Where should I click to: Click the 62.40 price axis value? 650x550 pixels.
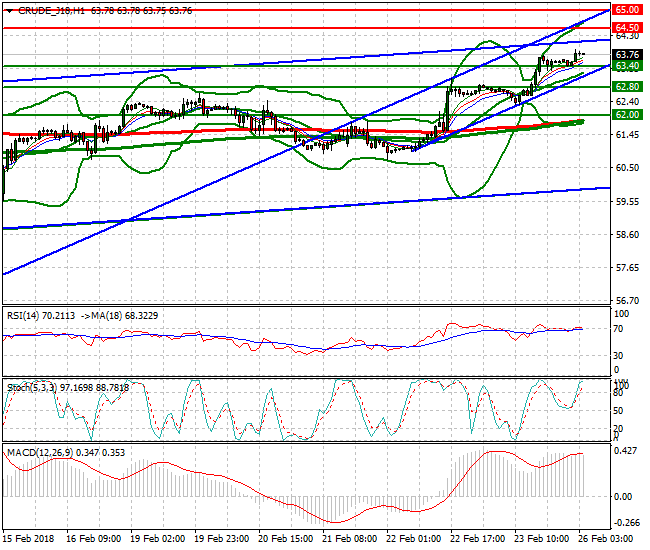pos(627,102)
